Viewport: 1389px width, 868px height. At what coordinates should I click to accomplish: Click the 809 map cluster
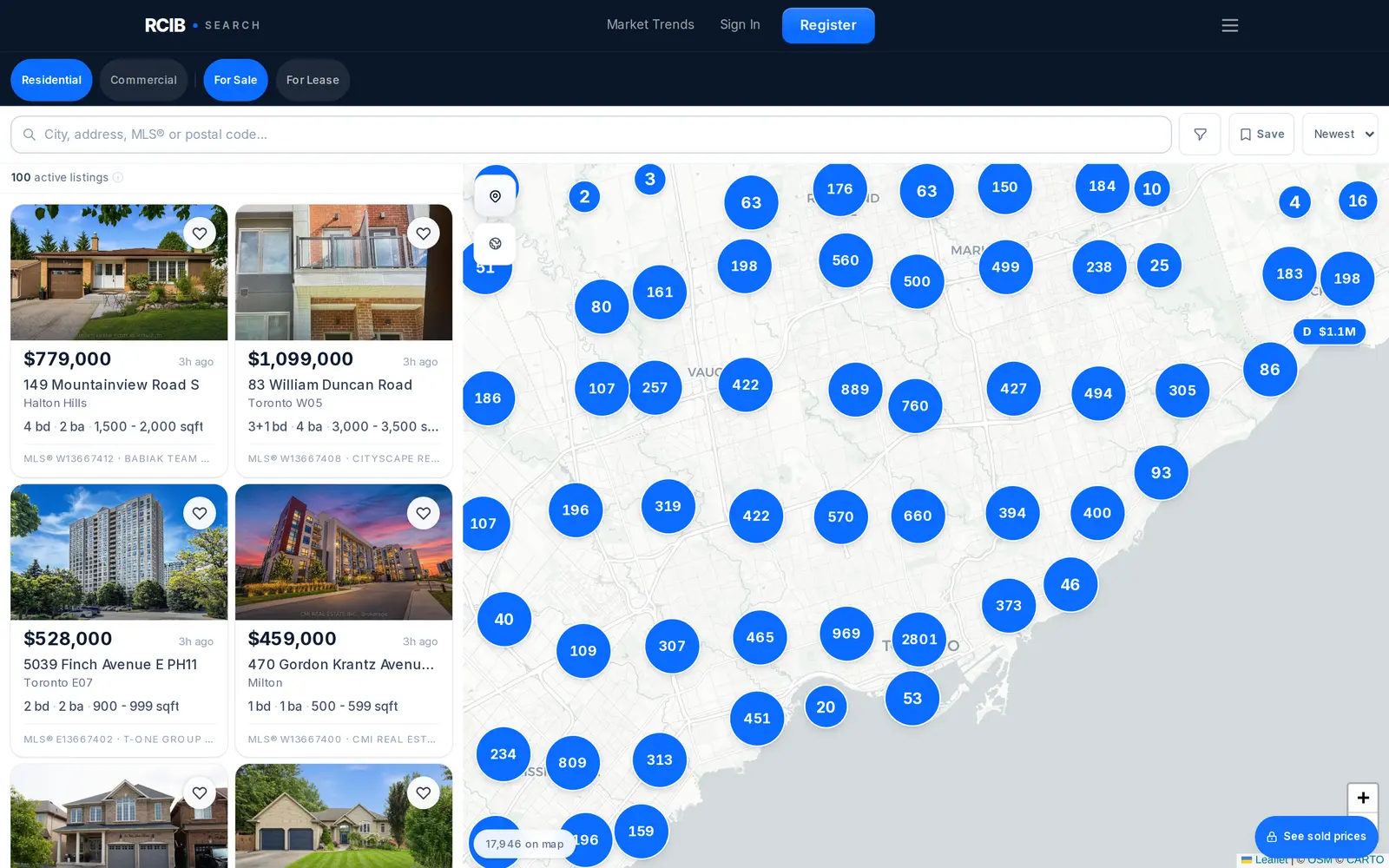[572, 763]
